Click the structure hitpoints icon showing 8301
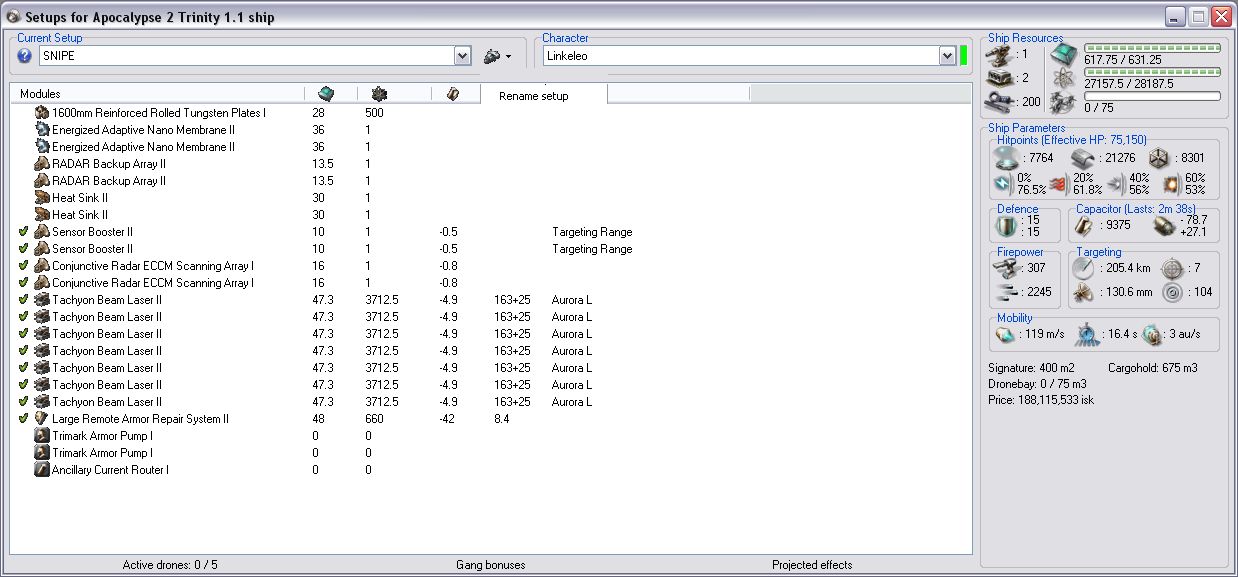 pyautogui.click(x=1161, y=158)
